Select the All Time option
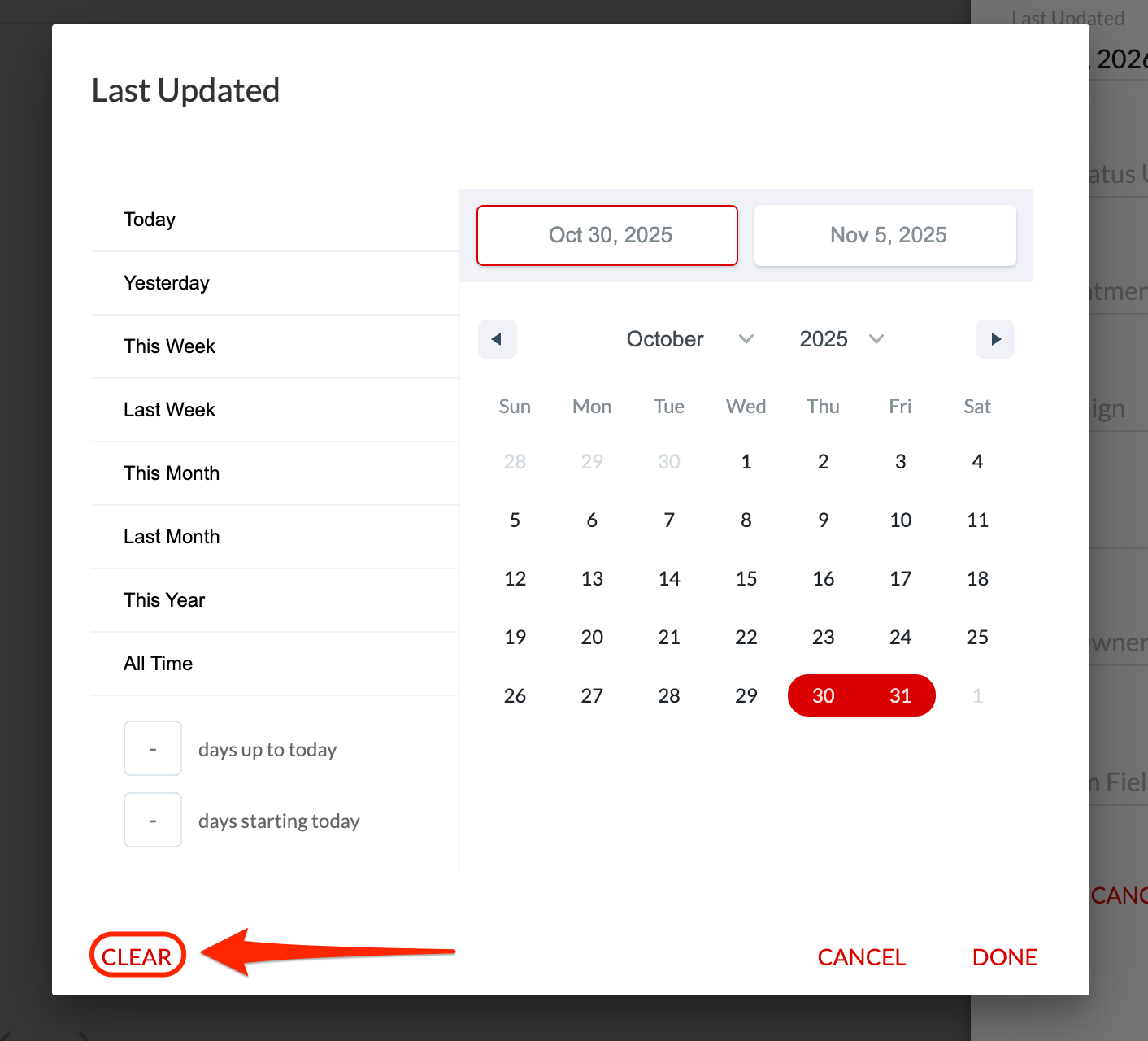Screen dimensions: 1148x1041 coord(158,664)
